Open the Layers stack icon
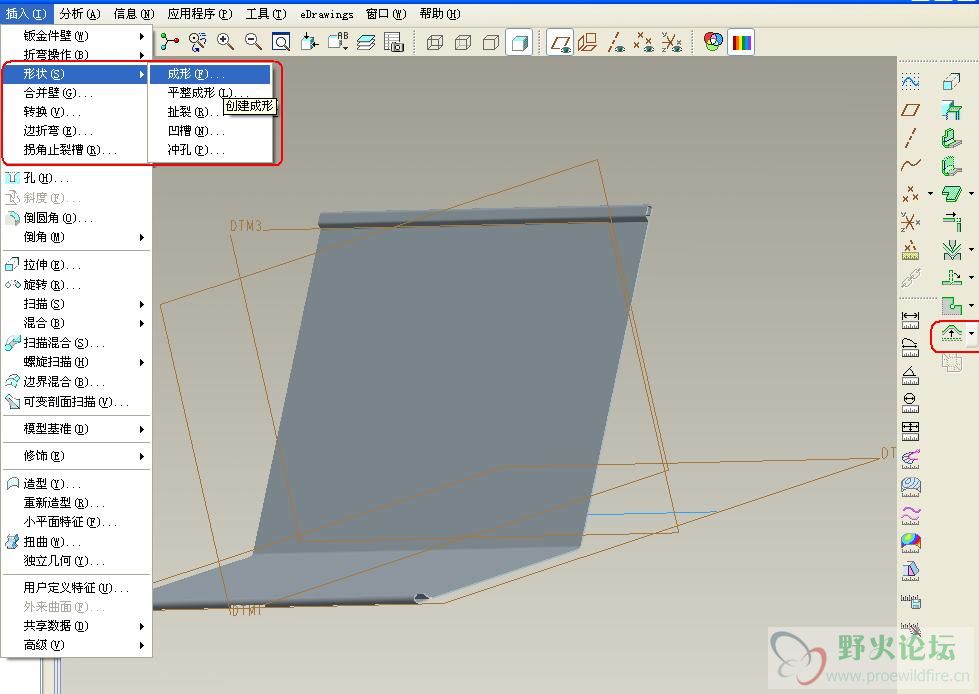 (x=366, y=42)
